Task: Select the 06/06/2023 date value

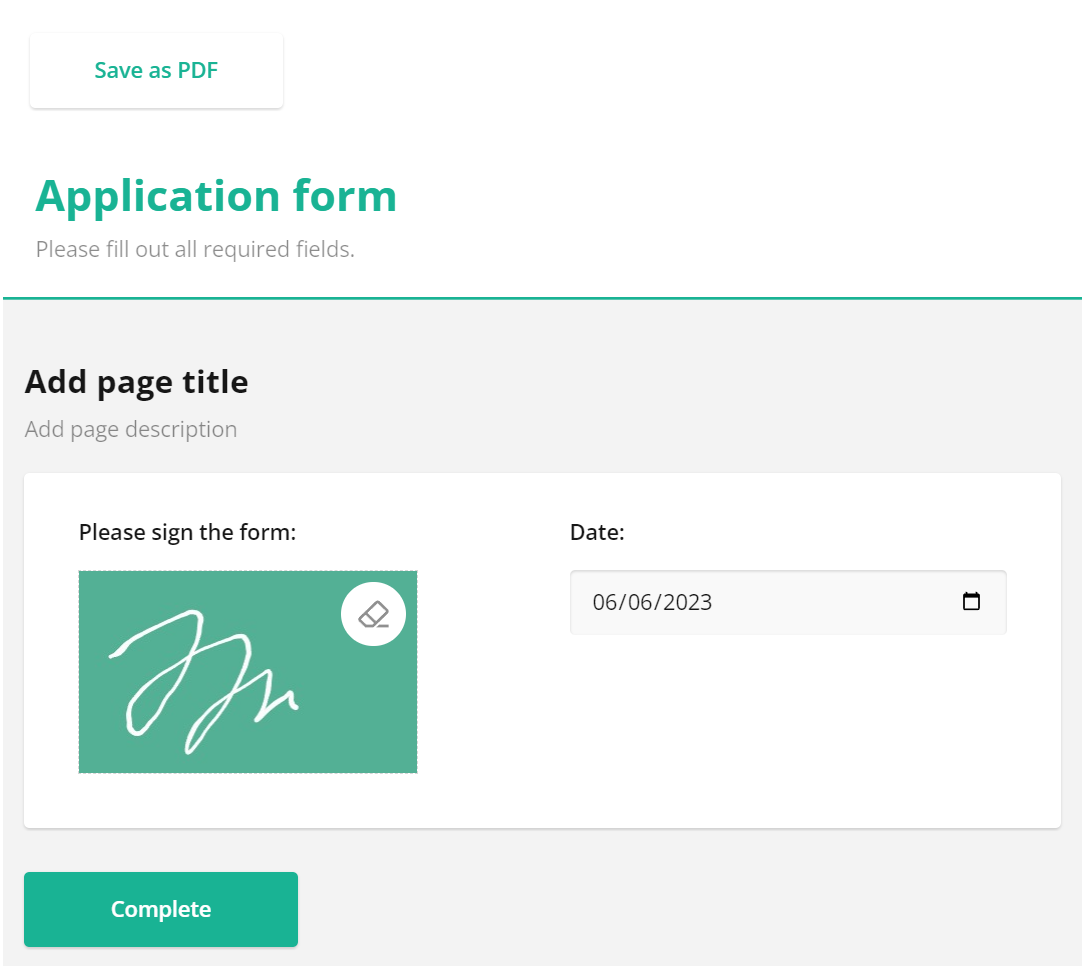Action: coord(652,602)
